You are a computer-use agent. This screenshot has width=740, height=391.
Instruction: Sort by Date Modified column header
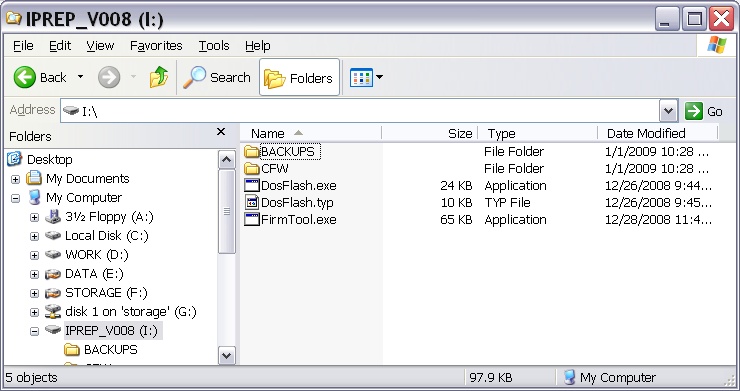(657, 134)
